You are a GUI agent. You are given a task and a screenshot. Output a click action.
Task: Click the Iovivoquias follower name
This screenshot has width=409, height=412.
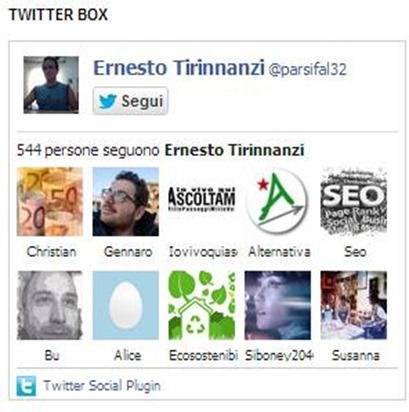[203, 251]
